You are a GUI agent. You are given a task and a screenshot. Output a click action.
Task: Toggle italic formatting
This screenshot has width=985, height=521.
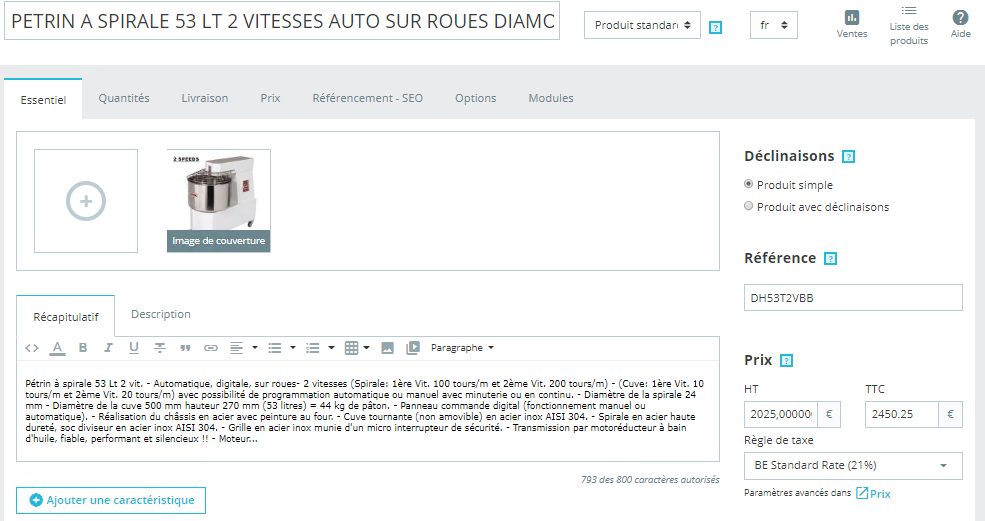click(x=108, y=348)
